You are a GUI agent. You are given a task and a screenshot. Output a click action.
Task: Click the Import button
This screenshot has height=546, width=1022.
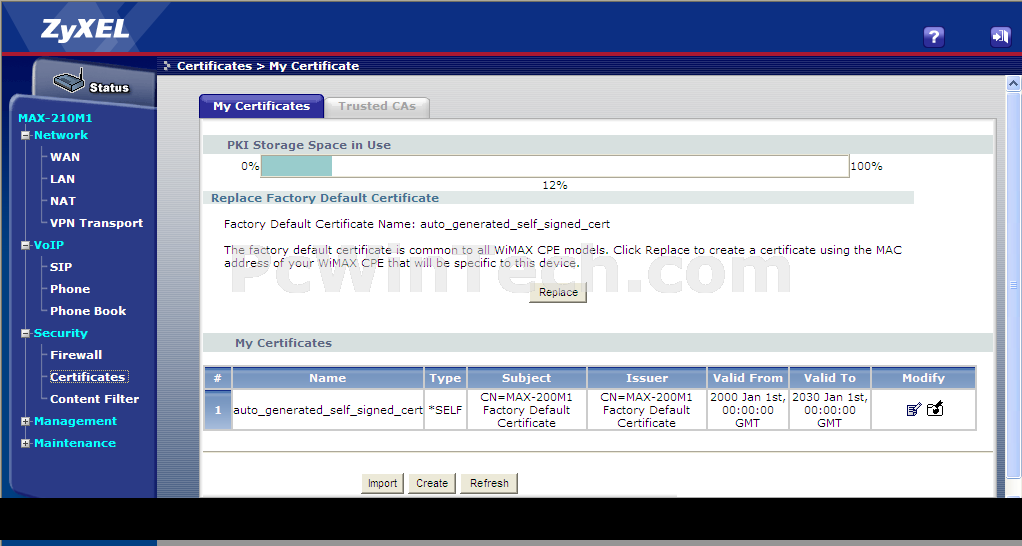[382, 483]
